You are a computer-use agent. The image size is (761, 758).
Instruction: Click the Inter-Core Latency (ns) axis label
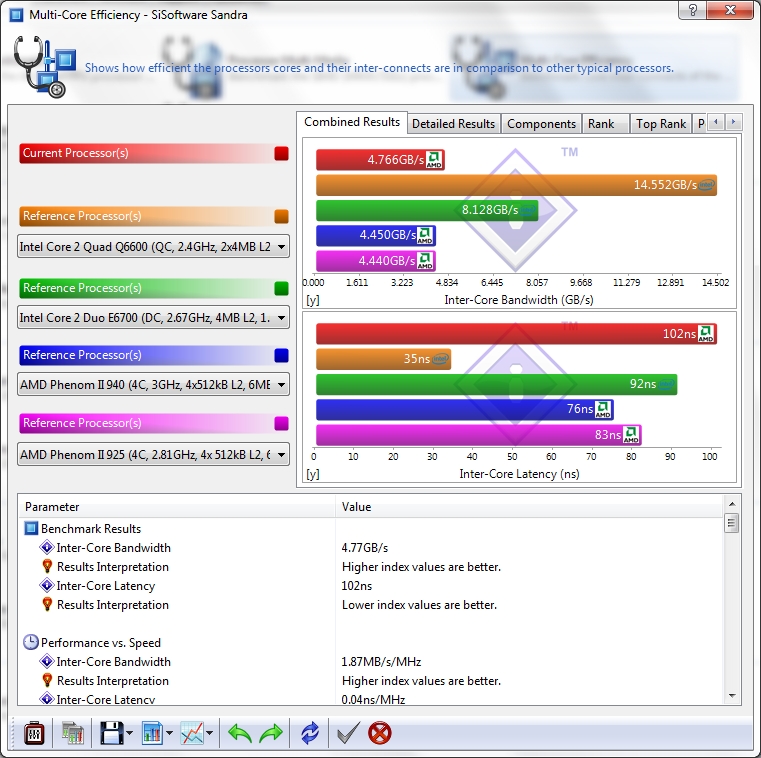click(x=519, y=474)
